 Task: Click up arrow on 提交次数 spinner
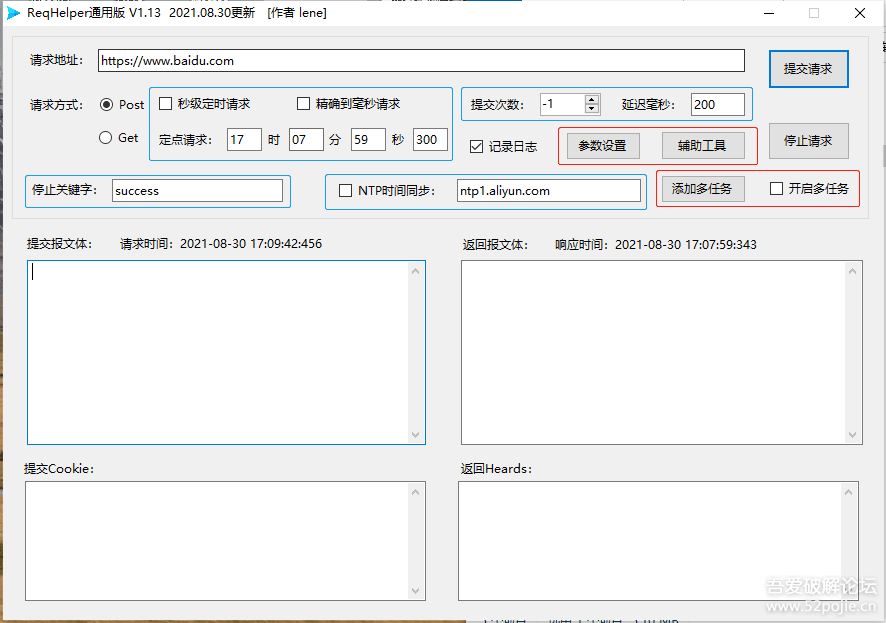[x=590, y=98]
